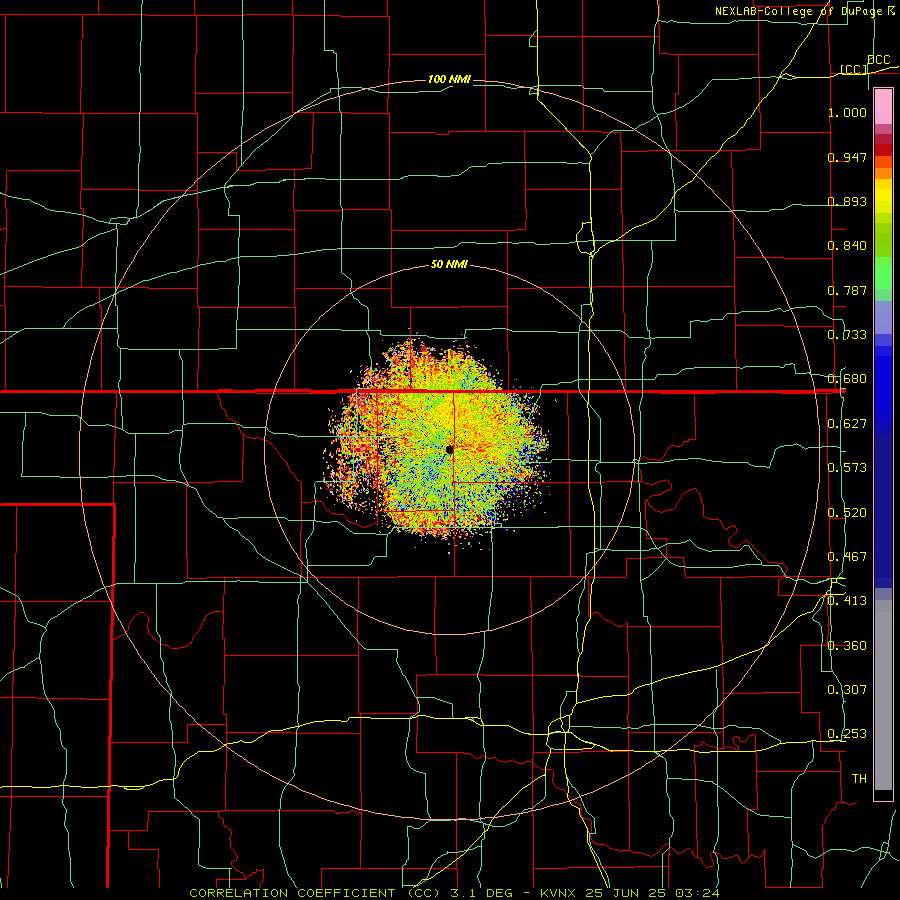Click the 0.520 scale value
900x900 pixels.
(x=847, y=513)
